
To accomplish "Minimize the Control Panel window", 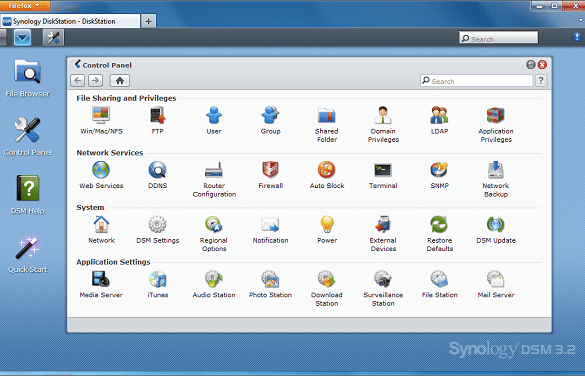I will click(x=531, y=65).
